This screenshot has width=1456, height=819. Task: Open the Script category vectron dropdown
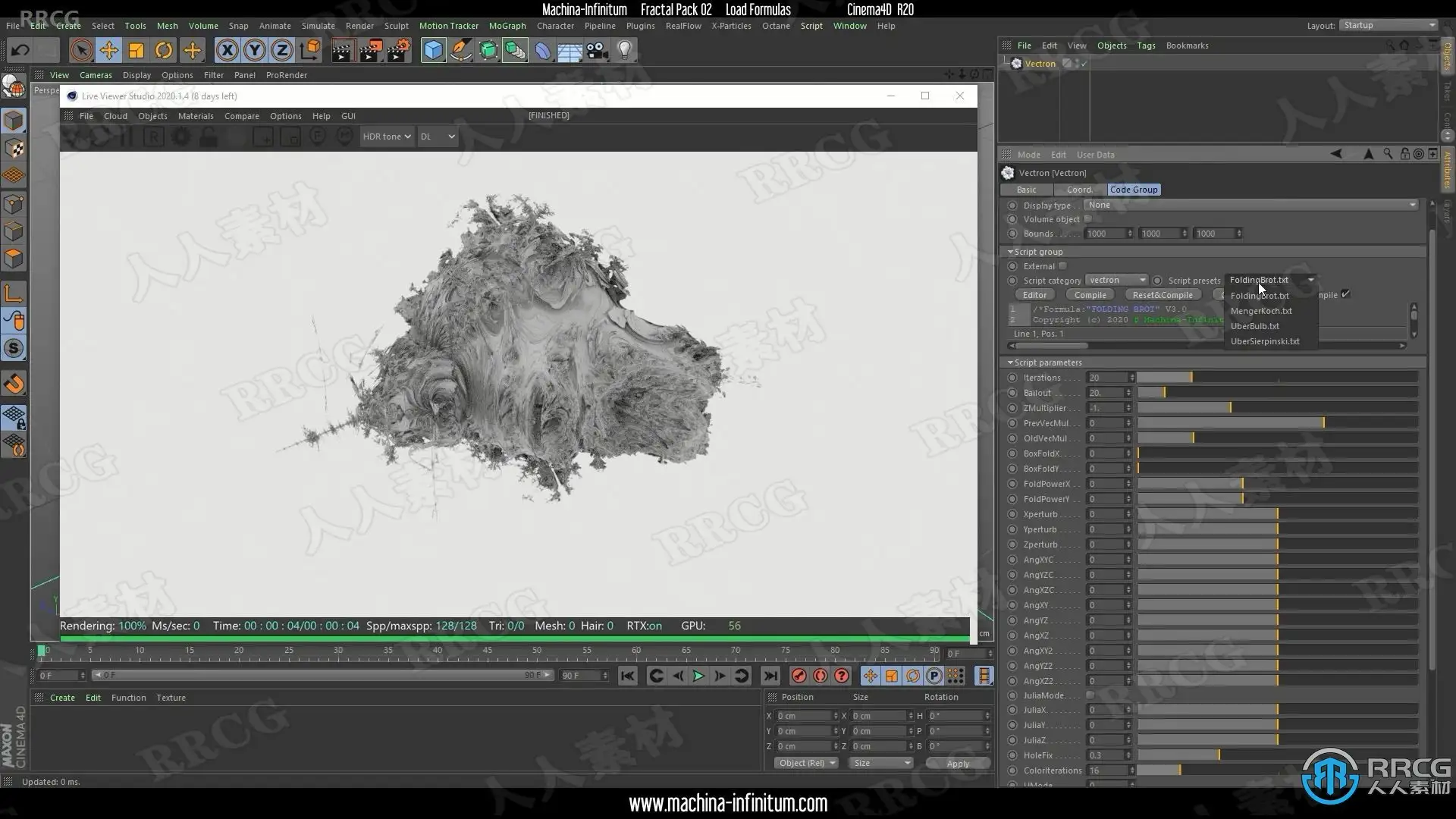tap(1116, 281)
